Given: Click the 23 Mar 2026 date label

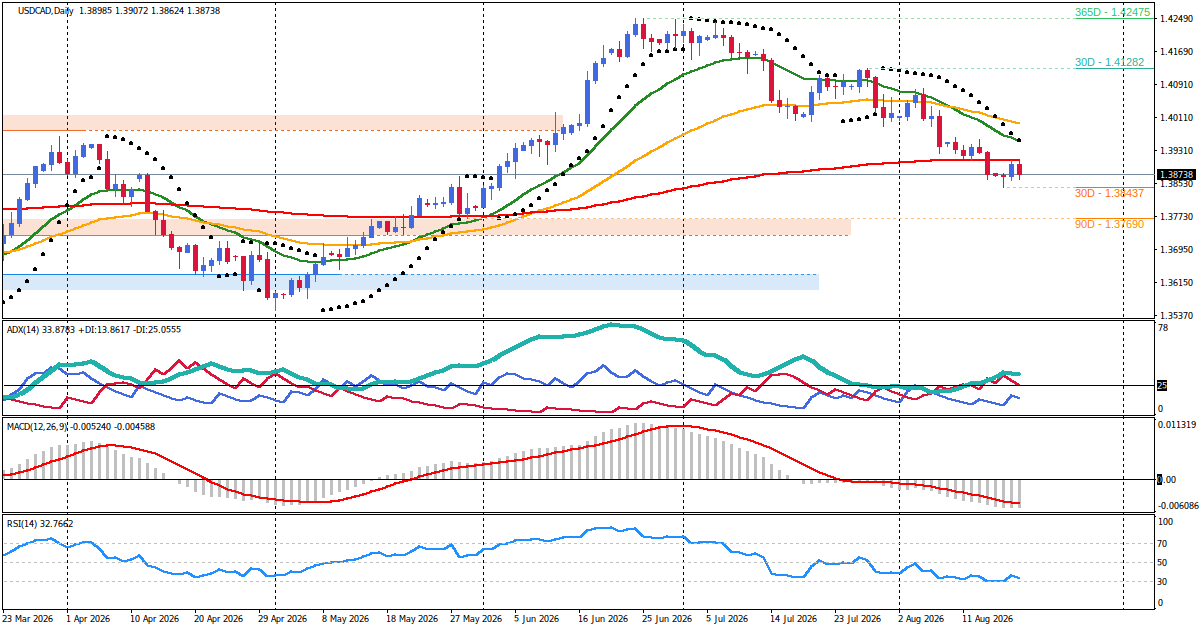Looking at the screenshot, I should (29, 620).
